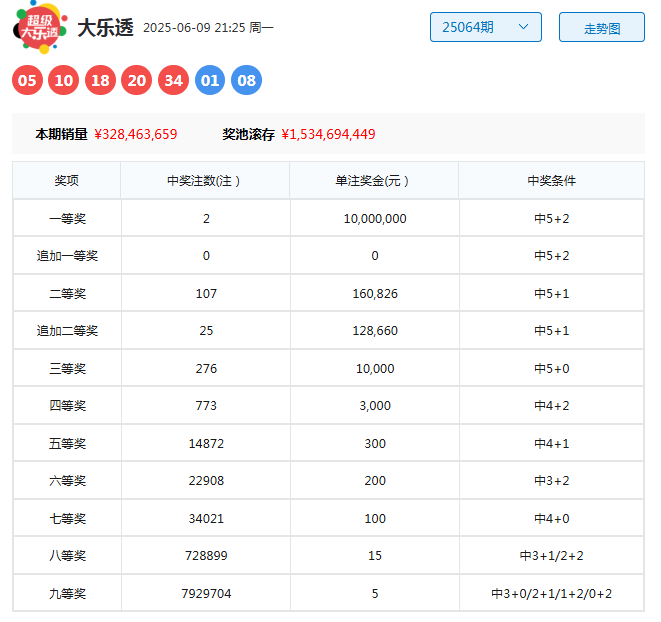Viewport: 661px width, 622px height.
Task: Click the 3,000 prize amount cell
Action: coord(375,406)
